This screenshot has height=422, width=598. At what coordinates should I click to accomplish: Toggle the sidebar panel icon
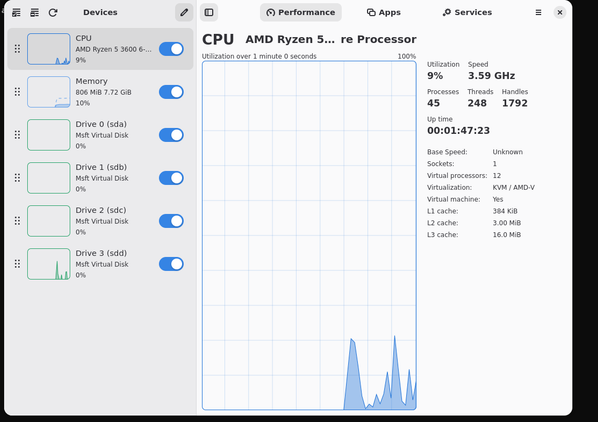(x=209, y=13)
